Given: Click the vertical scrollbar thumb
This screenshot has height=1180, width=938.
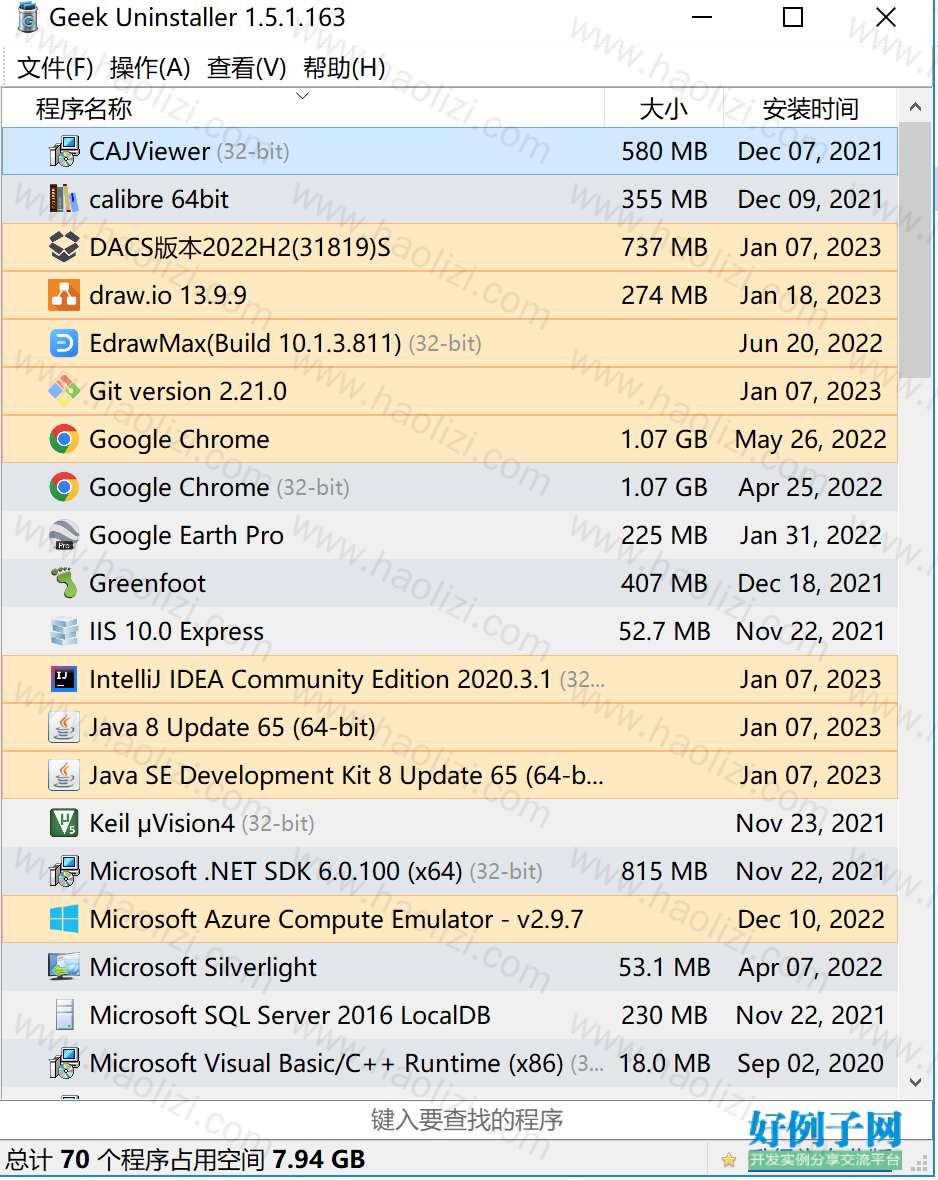Looking at the screenshot, I should (915, 251).
